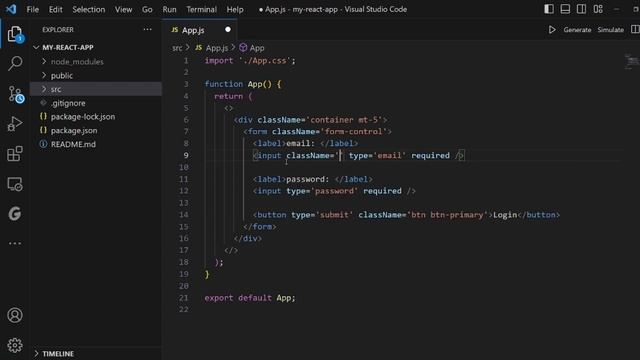640x360 pixels.
Task: Click the minimap at editor right edge
Action: click(632, 61)
